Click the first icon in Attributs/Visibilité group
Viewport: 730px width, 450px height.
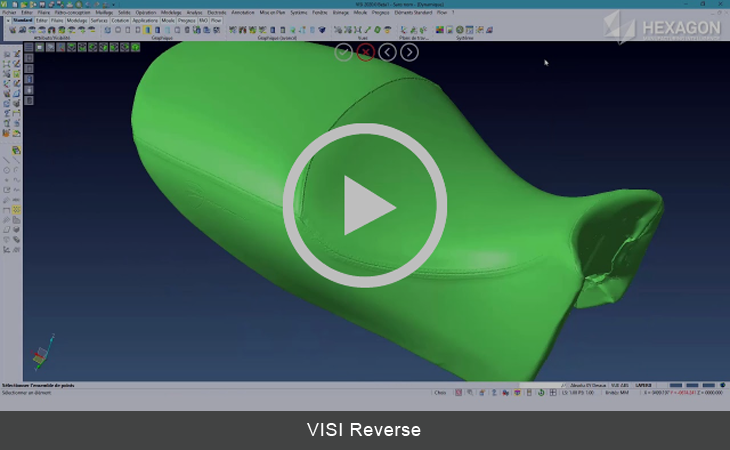pyautogui.click(x=13, y=30)
